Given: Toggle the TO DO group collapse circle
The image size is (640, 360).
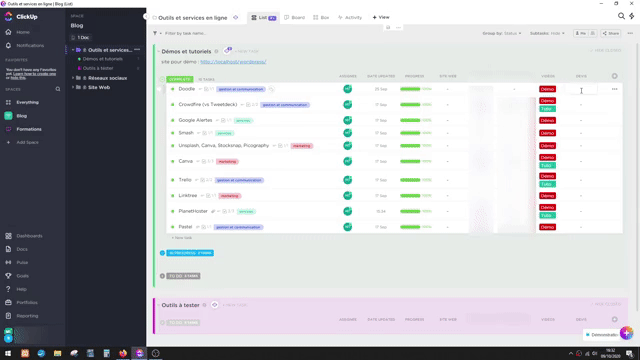Looking at the screenshot, I should click(162, 276).
